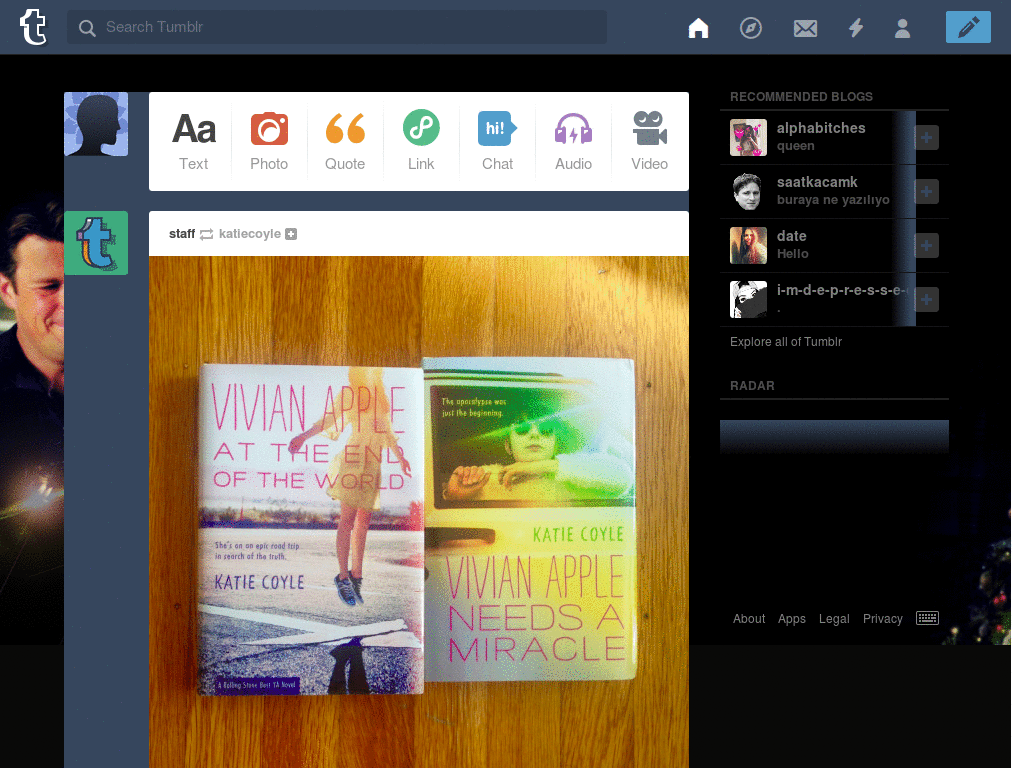The width and height of the screenshot is (1024, 768).
Task: Click the alphabitches avatar thumbnail
Action: (748, 137)
